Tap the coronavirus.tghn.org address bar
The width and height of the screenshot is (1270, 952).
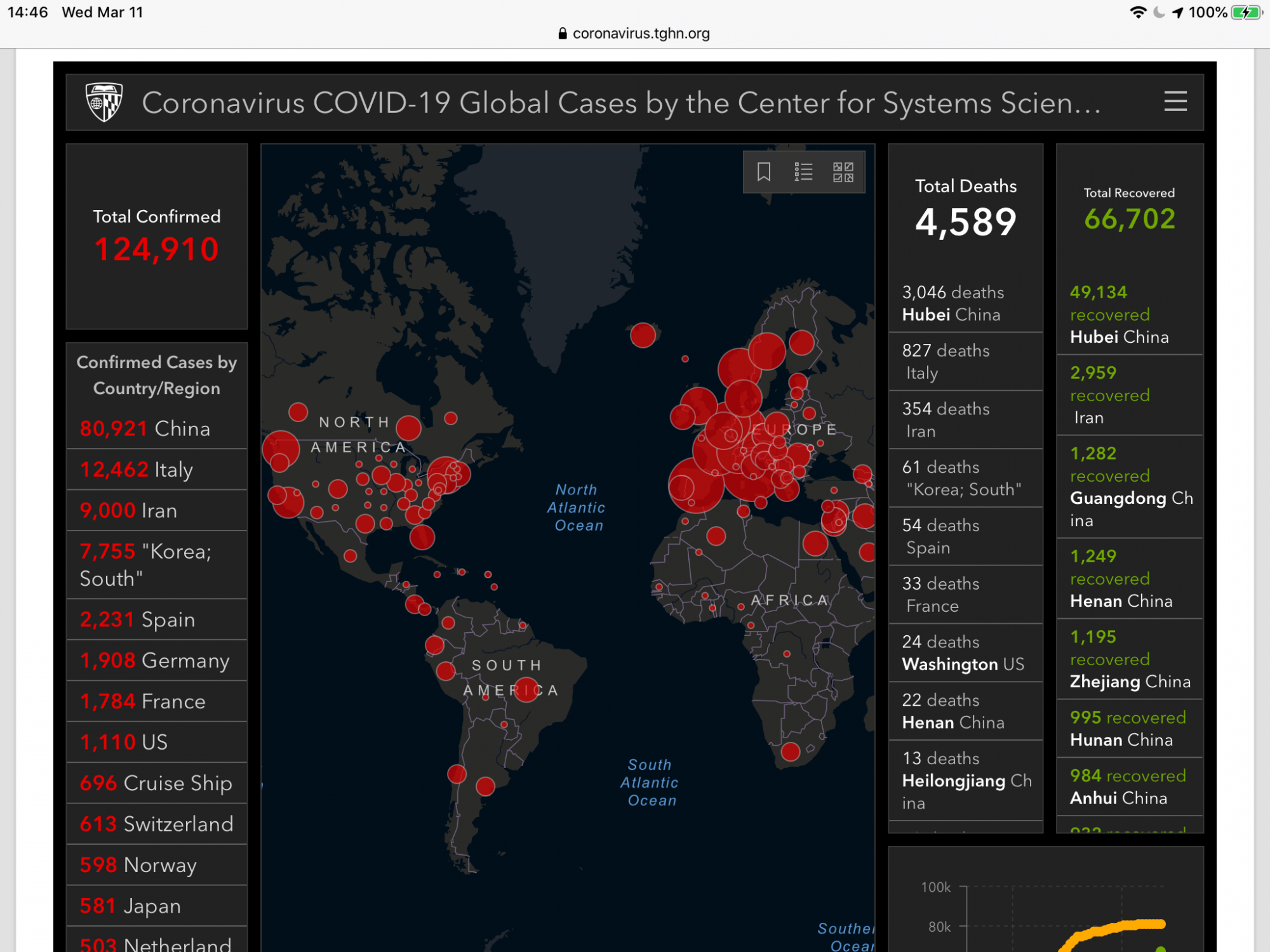pyautogui.click(x=640, y=34)
